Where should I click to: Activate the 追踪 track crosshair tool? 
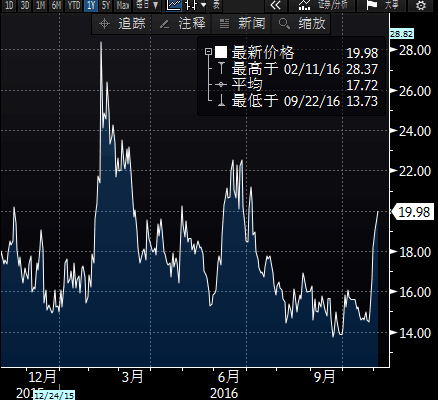point(122,24)
